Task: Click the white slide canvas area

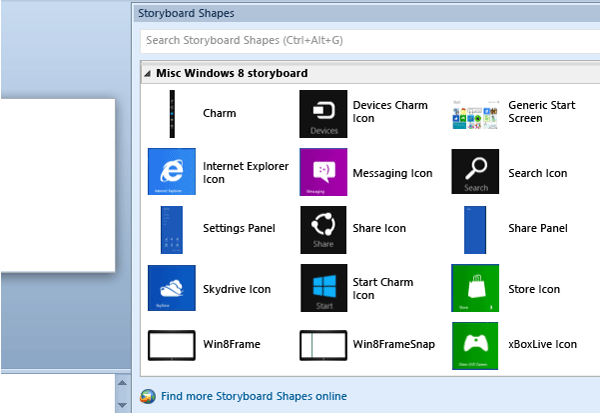Action: 58,186
